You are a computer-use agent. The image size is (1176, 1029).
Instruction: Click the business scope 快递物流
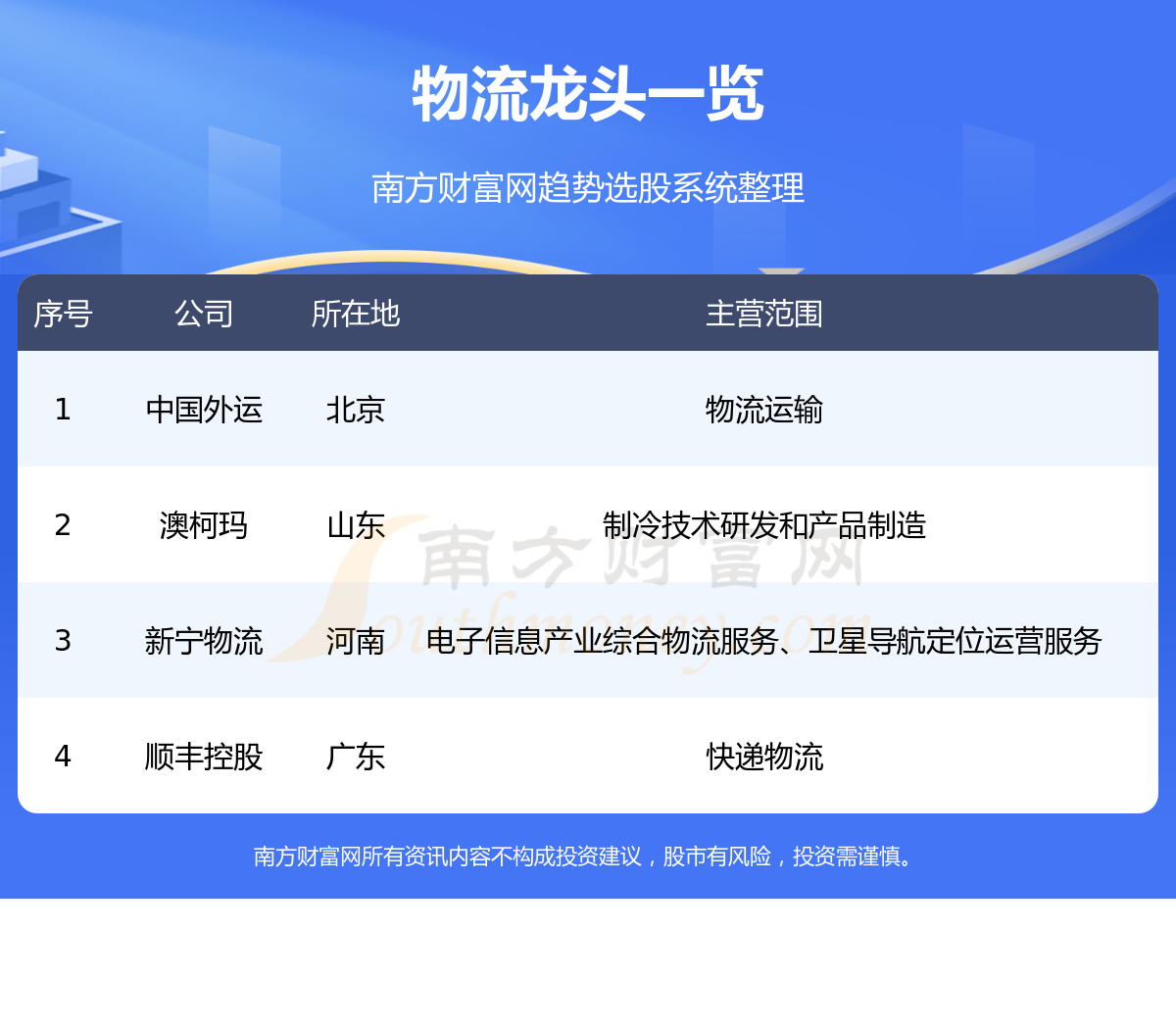pos(764,757)
